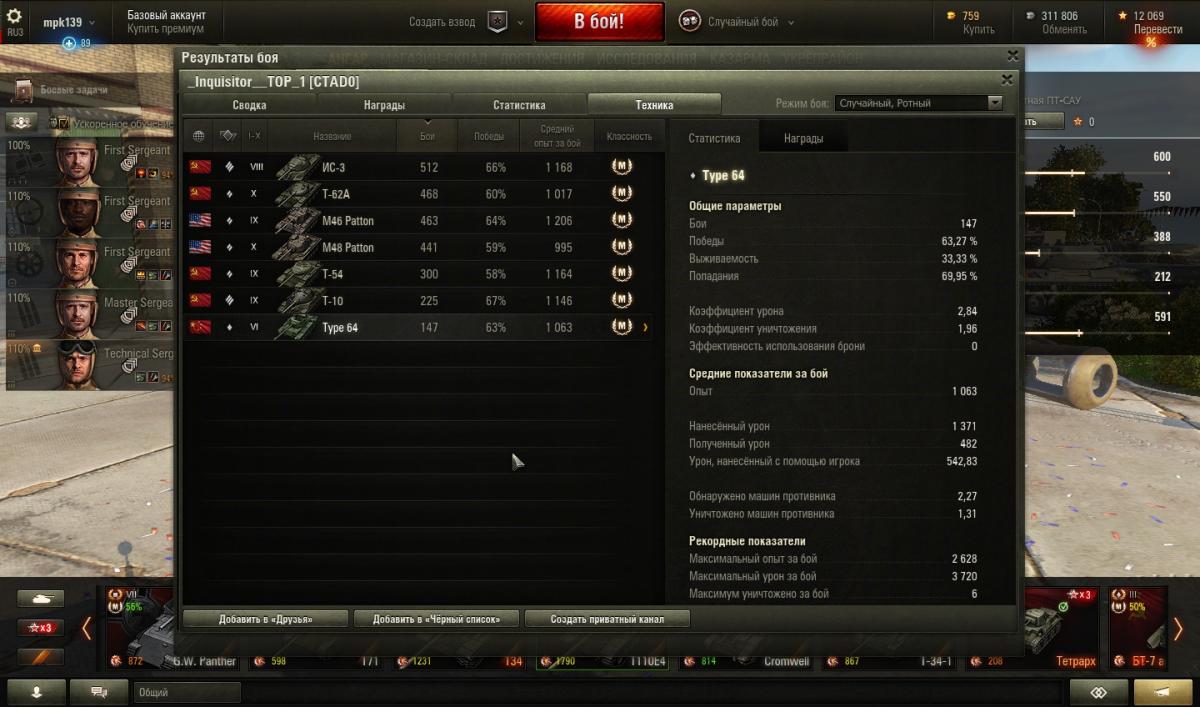Click the Общий chat input field

187,692
